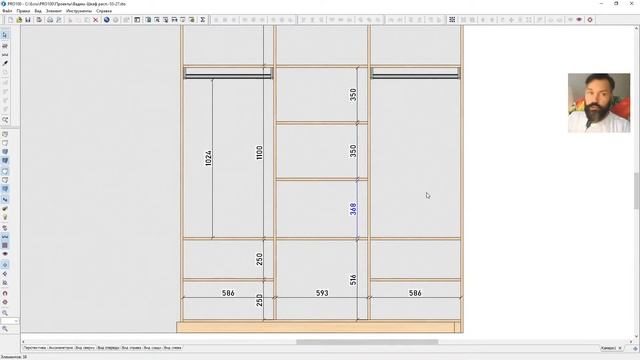Select the 516 dimension label

click(x=353, y=280)
